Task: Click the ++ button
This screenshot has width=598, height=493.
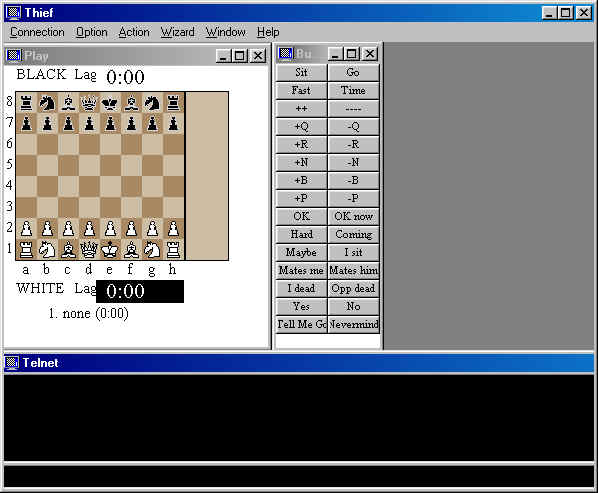Action: tap(301, 108)
